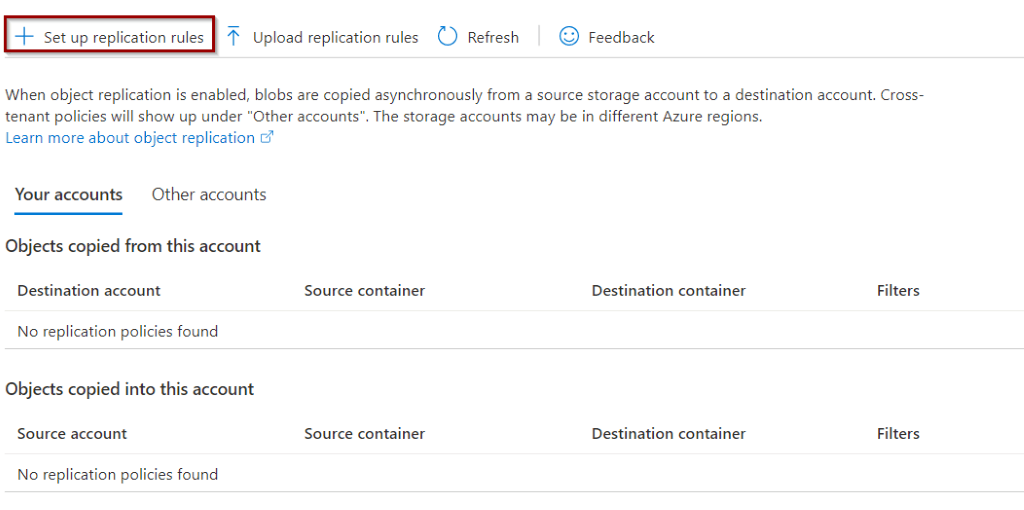The width and height of the screenshot is (1024, 510).
Task: Open the Feedback text label
Action: (x=621, y=37)
